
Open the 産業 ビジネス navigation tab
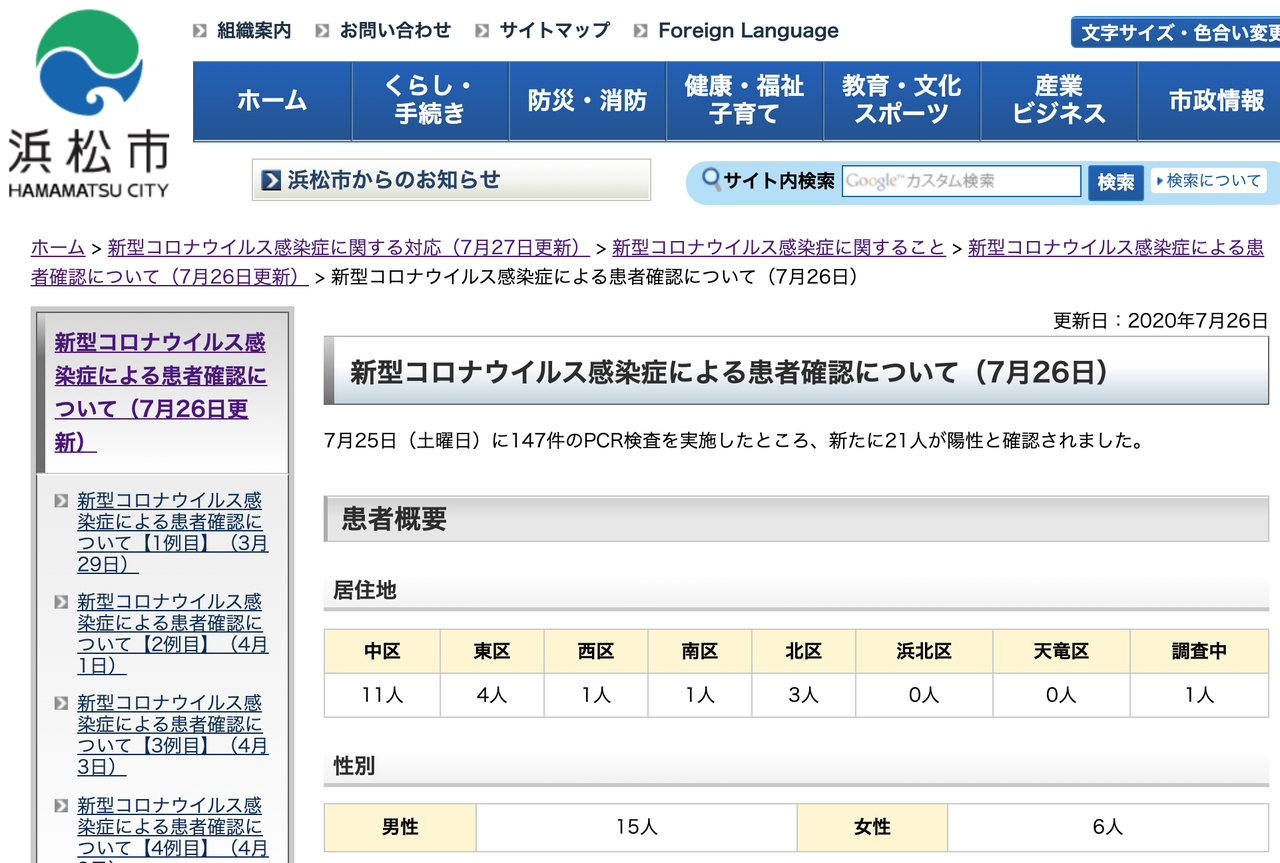pos(1059,101)
